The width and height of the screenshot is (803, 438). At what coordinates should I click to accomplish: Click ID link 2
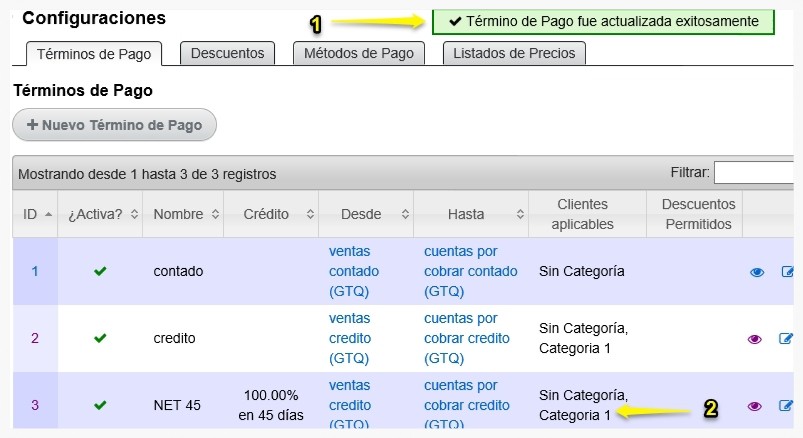click(35, 338)
